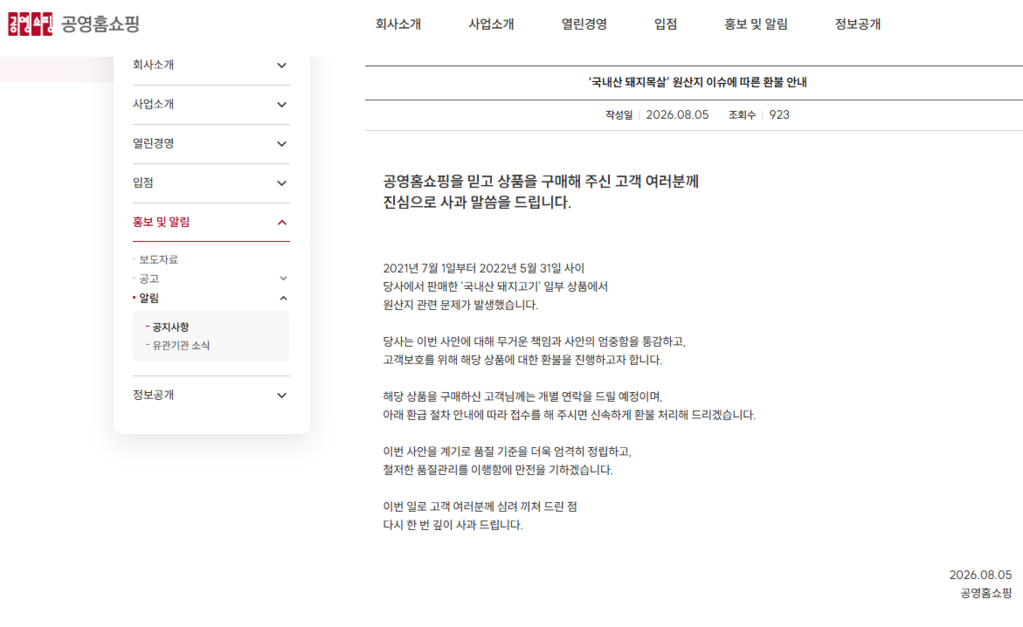Click the 공영홈쇼핑 header site name
1023x627 pixels.
100,24
